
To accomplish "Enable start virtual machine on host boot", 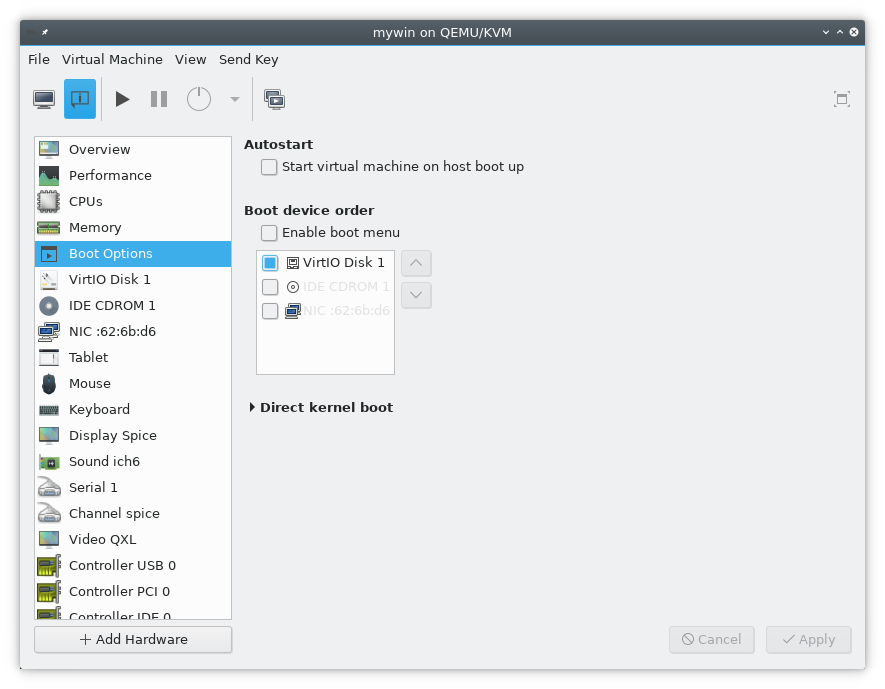I will click(269, 167).
